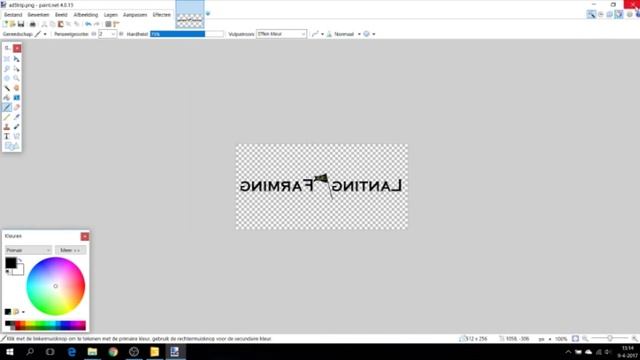Select the Rectangle Select tool
The width and height of the screenshot is (640, 360).
tap(7, 59)
